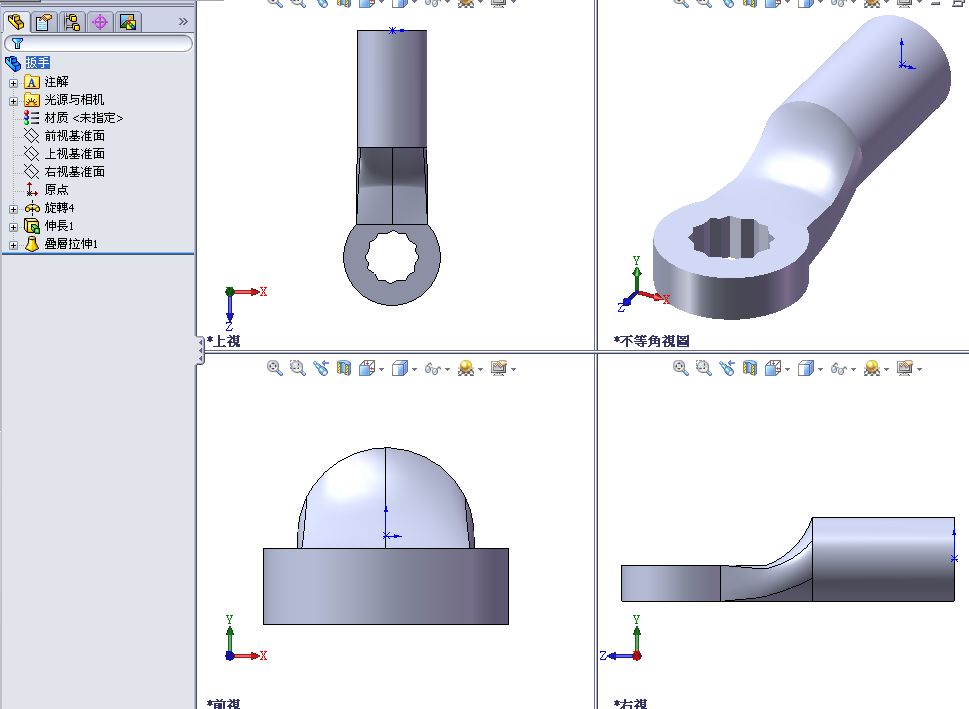Open Display Style dropdown arrow in front viewport
Viewport: 969px width, 709px height.
[x=414, y=370]
